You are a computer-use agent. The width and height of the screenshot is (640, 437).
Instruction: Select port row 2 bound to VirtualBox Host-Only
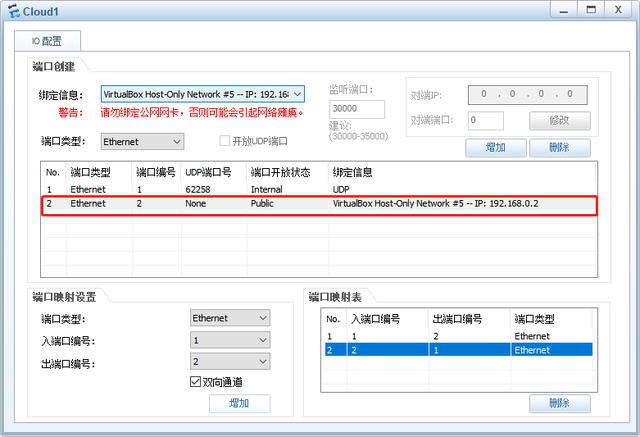[318, 204]
